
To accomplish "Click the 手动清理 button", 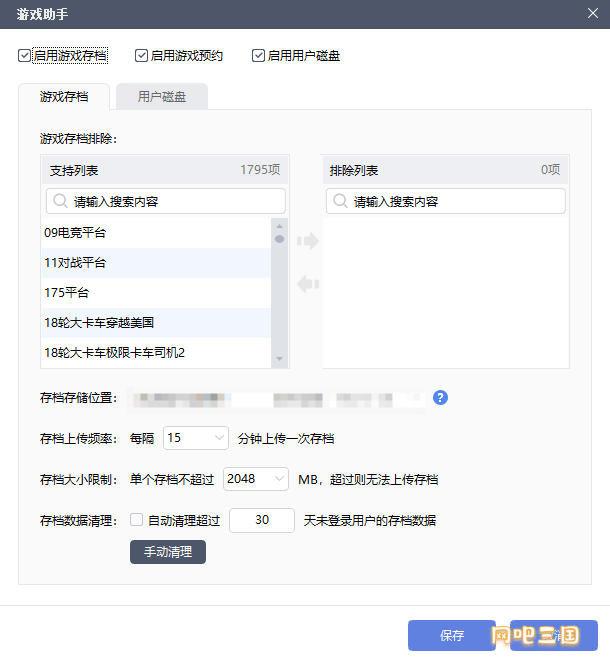I will click(167, 552).
